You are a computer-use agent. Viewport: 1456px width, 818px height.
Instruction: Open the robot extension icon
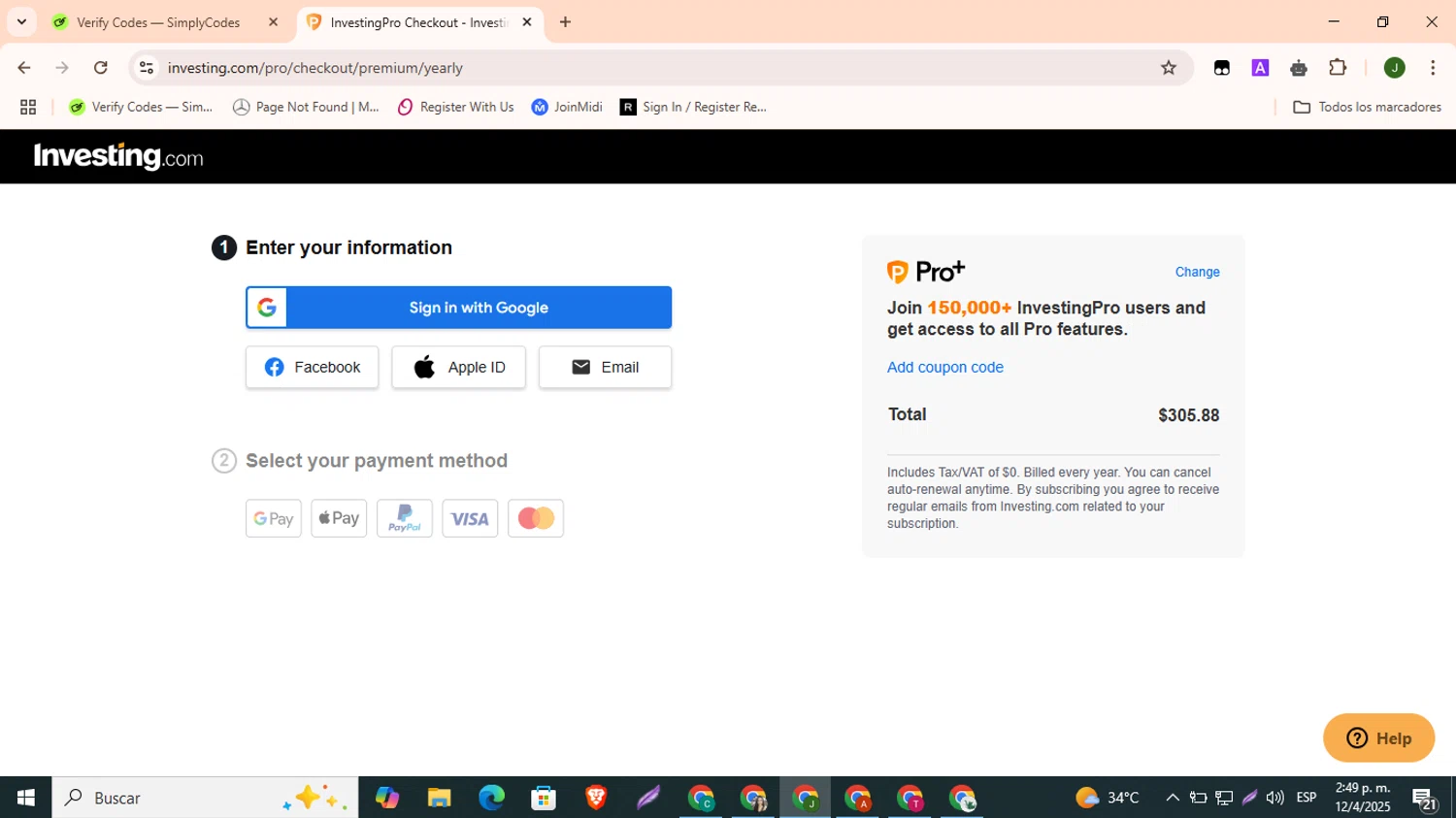(1299, 68)
